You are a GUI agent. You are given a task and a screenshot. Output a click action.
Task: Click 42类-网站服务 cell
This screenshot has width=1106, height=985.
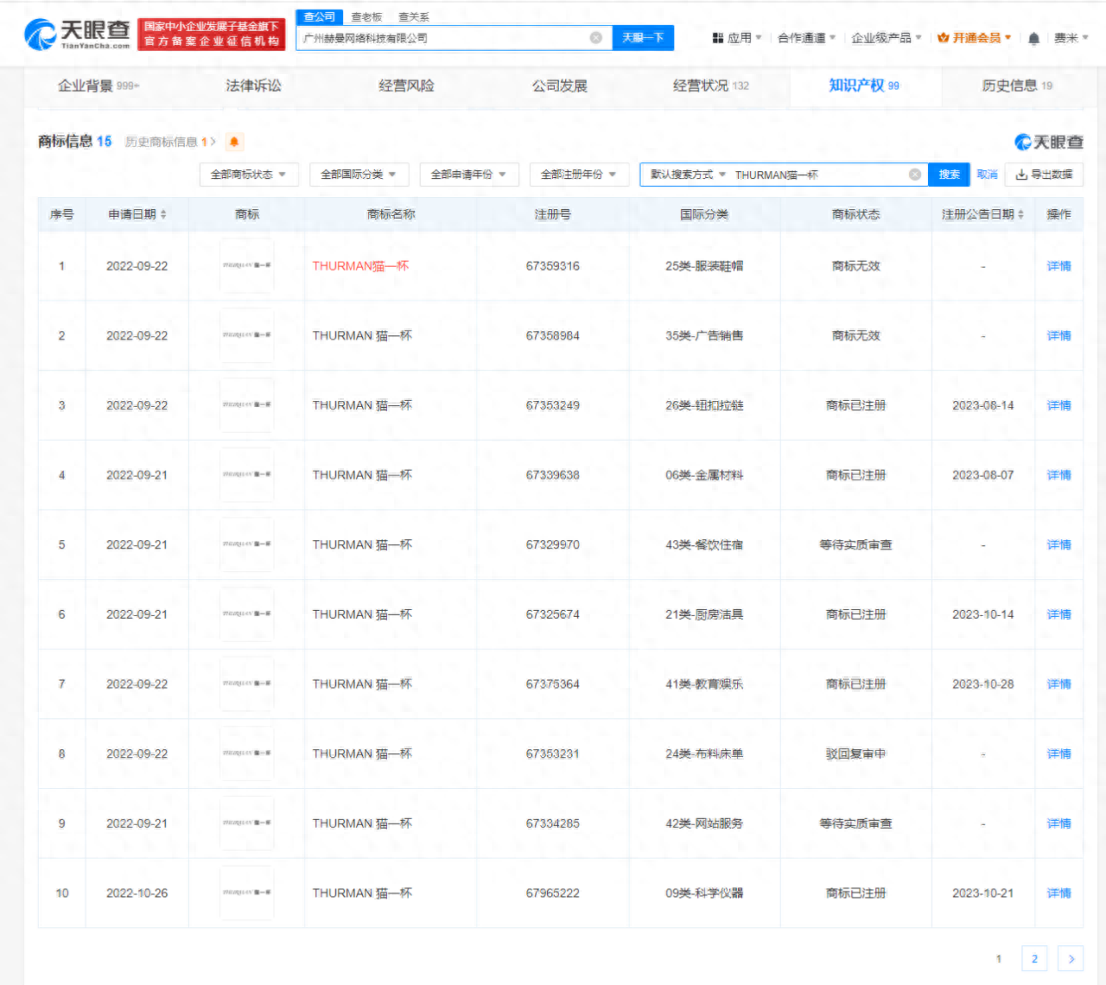tap(704, 823)
